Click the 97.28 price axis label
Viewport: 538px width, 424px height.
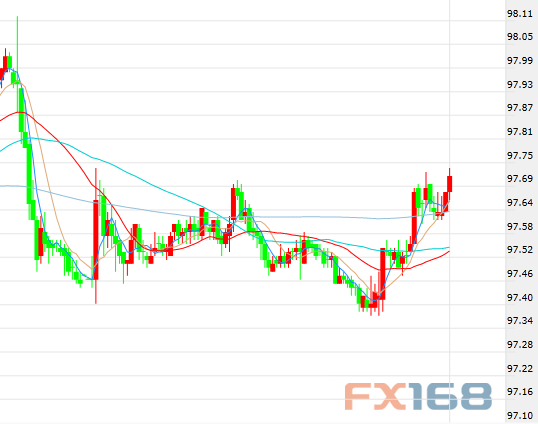(x=520, y=344)
